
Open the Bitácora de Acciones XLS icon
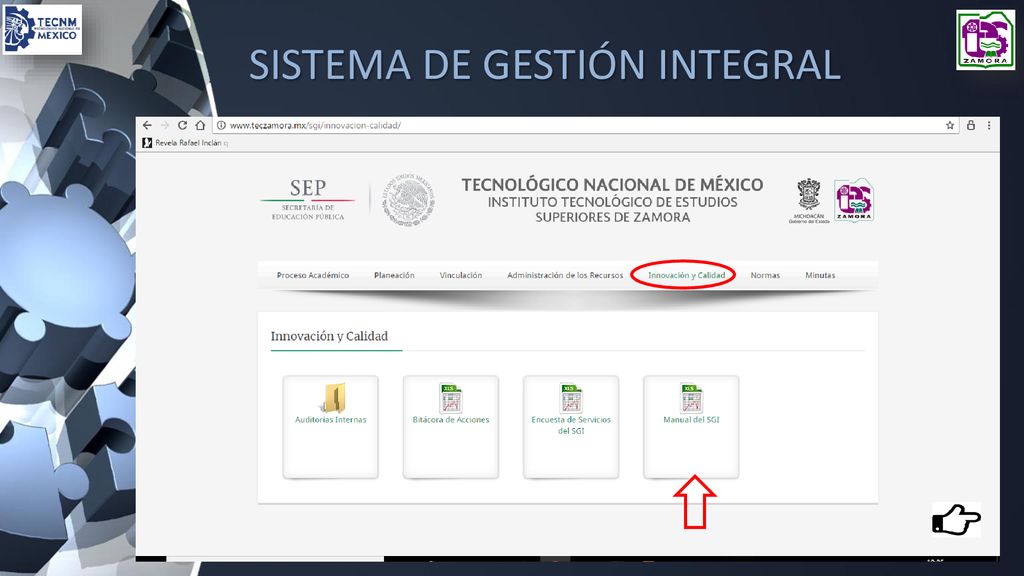pyautogui.click(x=451, y=398)
